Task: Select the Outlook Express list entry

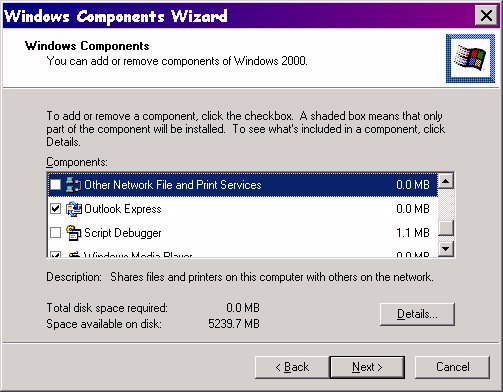Action: [x=243, y=209]
